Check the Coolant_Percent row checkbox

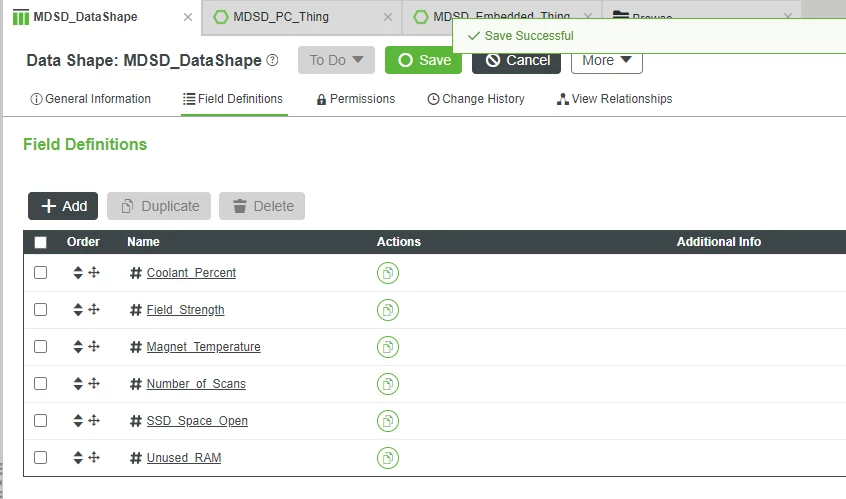pos(40,272)
